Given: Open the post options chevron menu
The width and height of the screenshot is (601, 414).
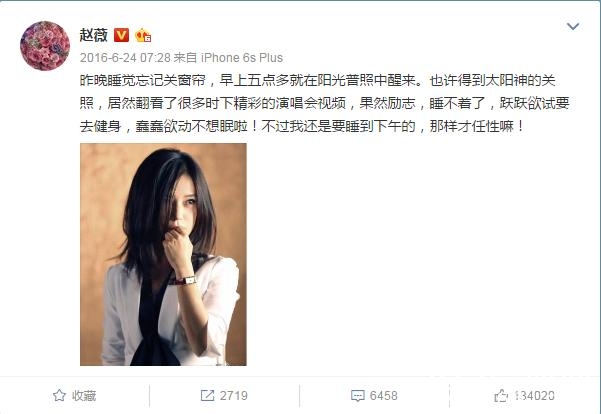Looking at the screenshot, I should (x=573, y=26).
